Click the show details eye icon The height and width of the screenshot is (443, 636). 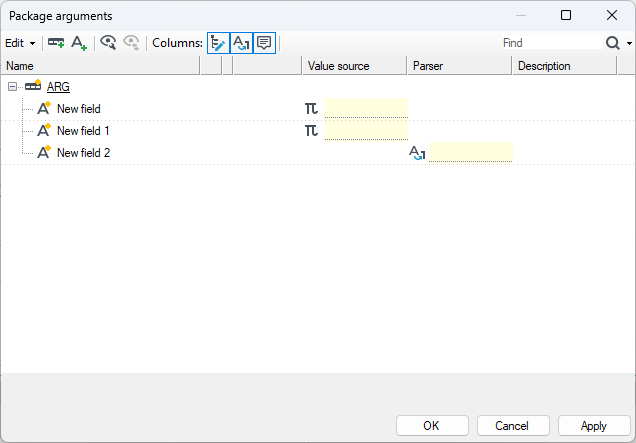pos(108,43)
